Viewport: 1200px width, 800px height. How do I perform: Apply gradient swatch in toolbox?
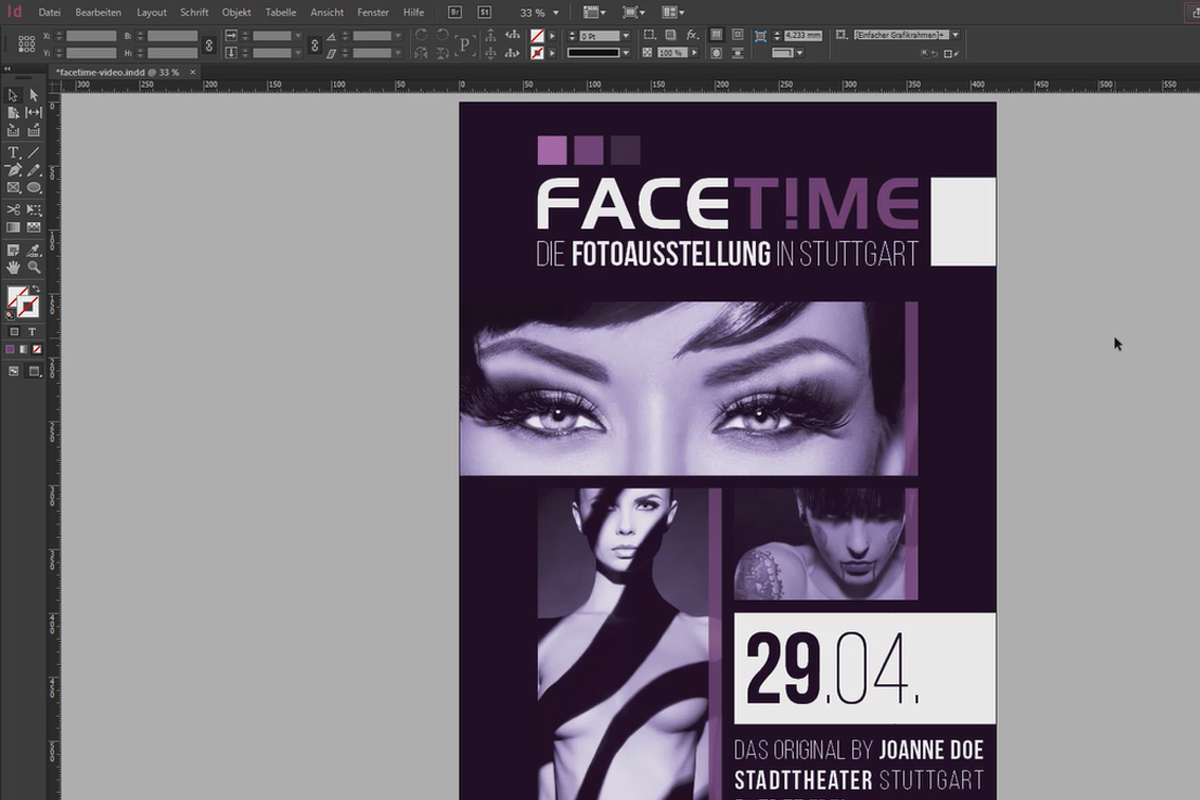pyautogui.click(x=24, y=350)
